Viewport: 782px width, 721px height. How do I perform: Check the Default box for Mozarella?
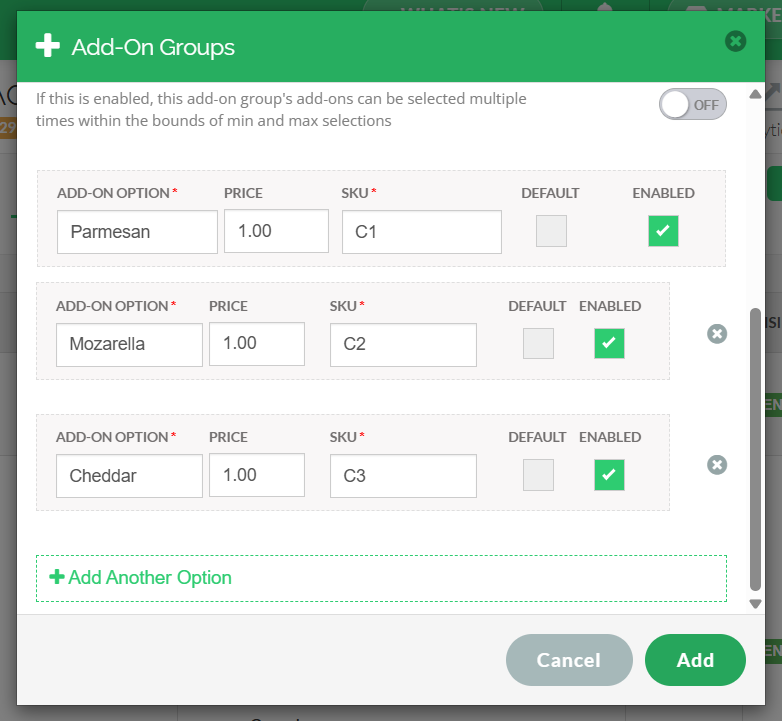pos(538,344)
